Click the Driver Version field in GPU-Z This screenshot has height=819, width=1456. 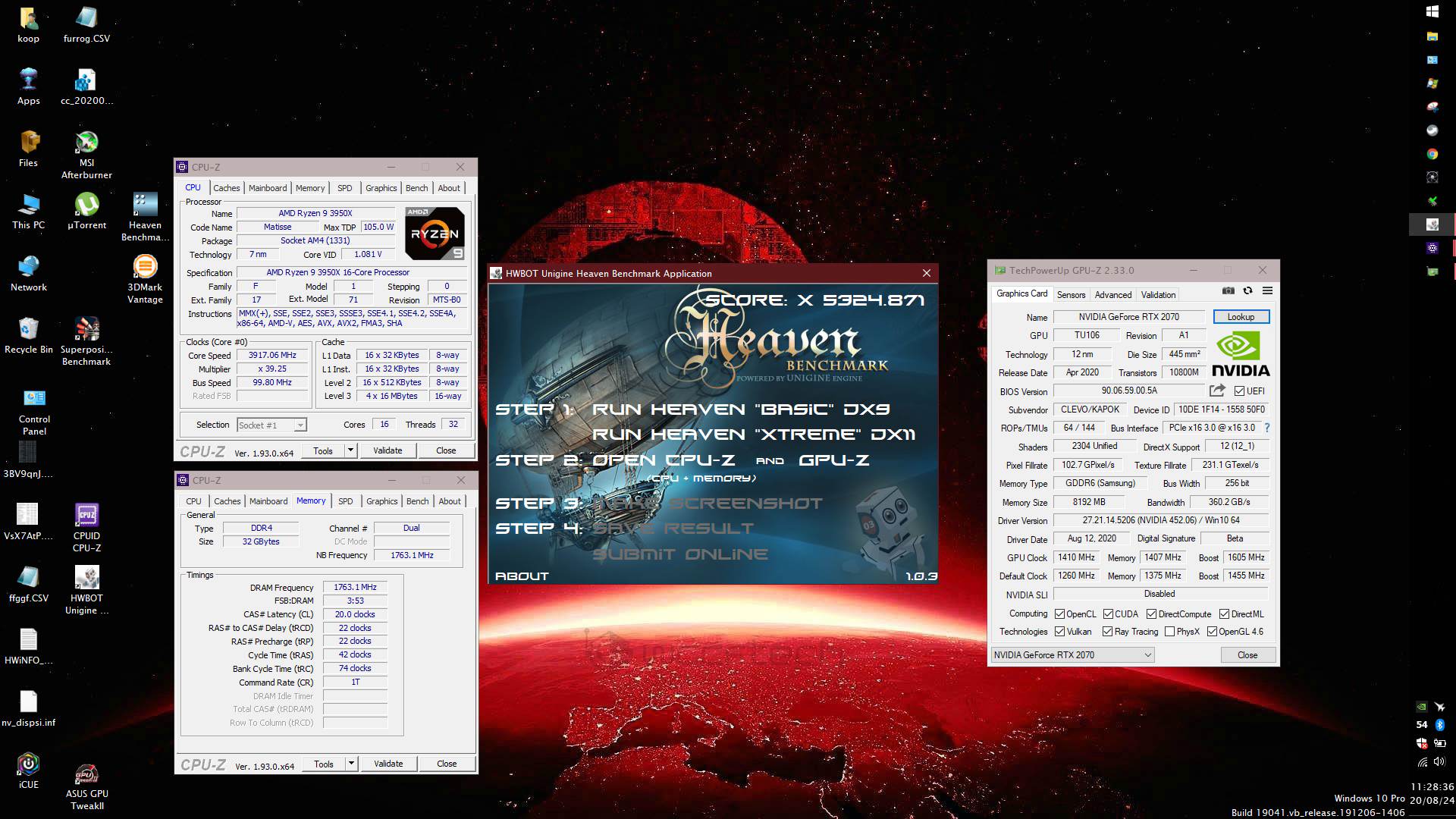coord(1161,521)
